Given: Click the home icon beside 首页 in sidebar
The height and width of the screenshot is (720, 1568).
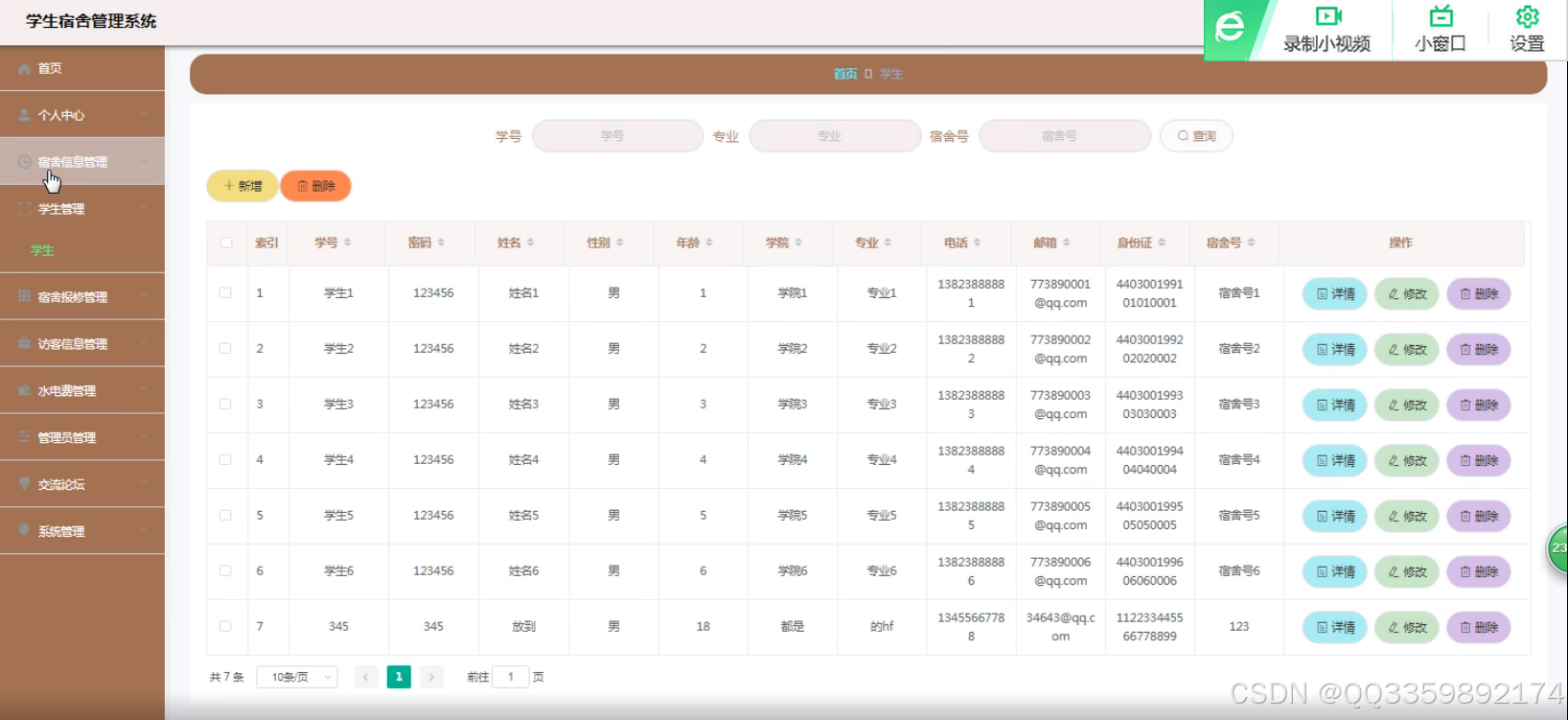Looking at the screenshot, I should coord(25,69).
